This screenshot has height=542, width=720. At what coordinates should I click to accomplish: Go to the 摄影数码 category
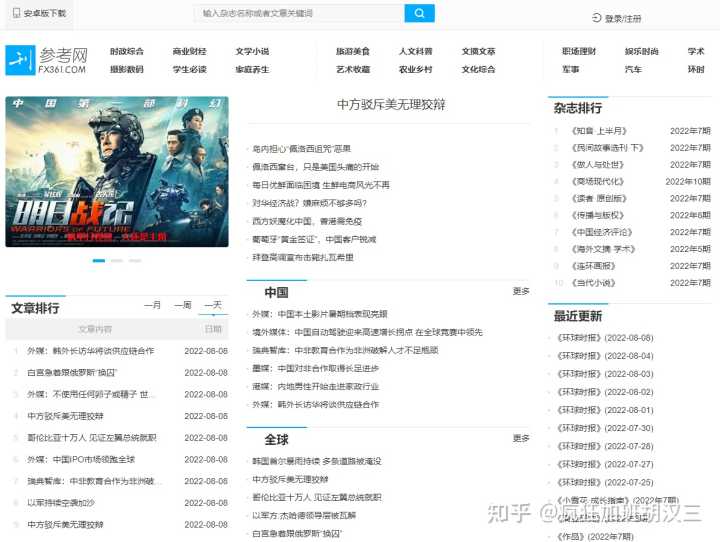coord(127,69)
